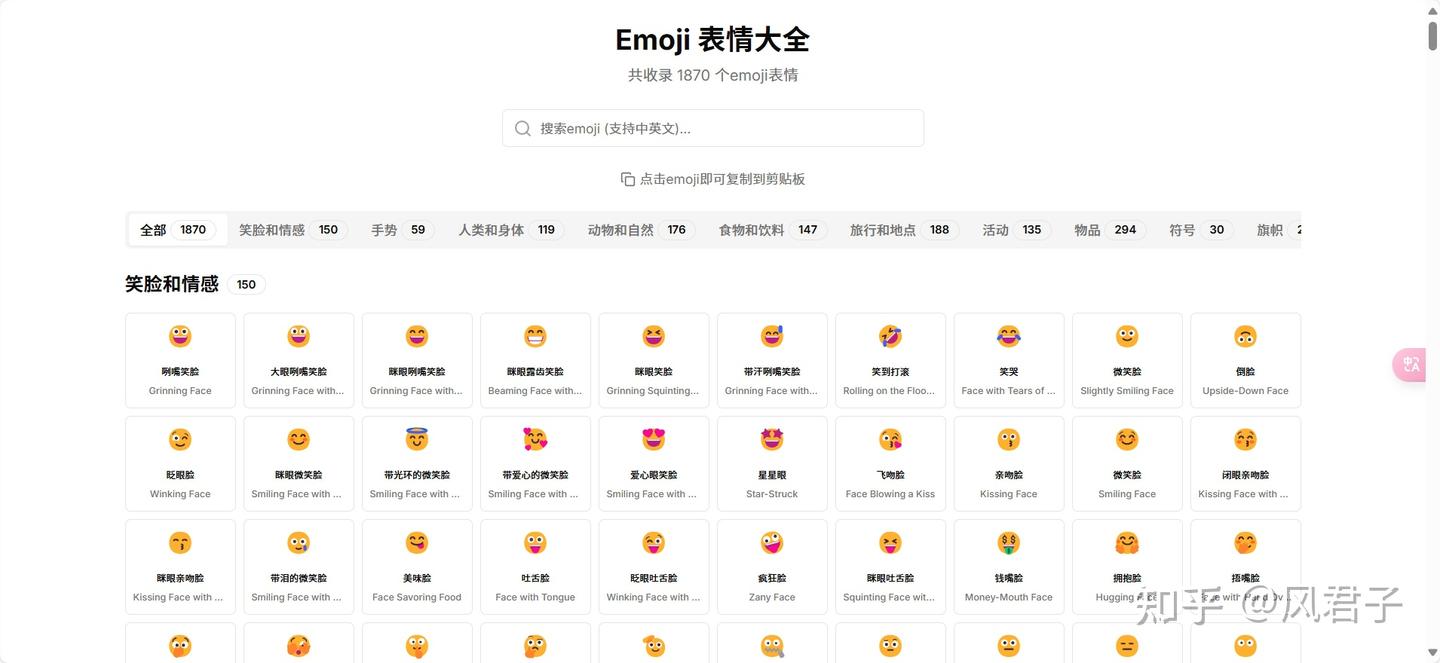Copy the Grinning Face emoji
Viewport: 1440px width, 663px height.
(180, 360)
